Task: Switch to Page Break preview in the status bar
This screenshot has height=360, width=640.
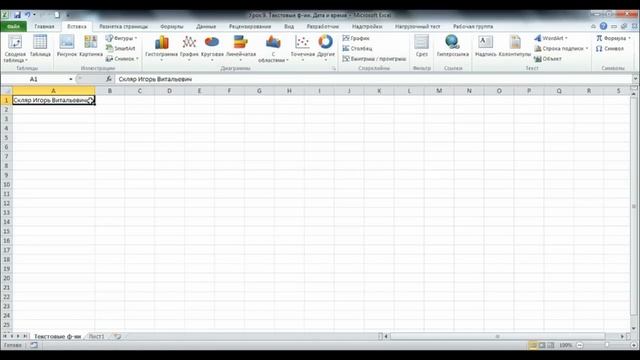Action: [551, 345]
